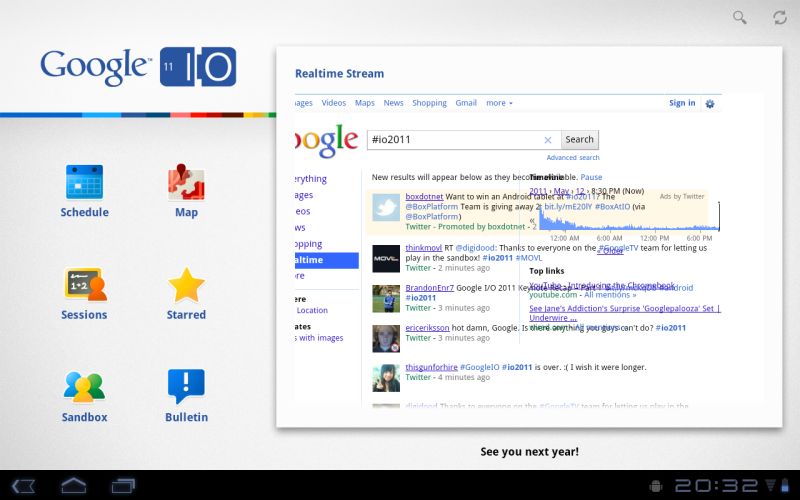Click the timeline back double-arrow

pos(532,220)
